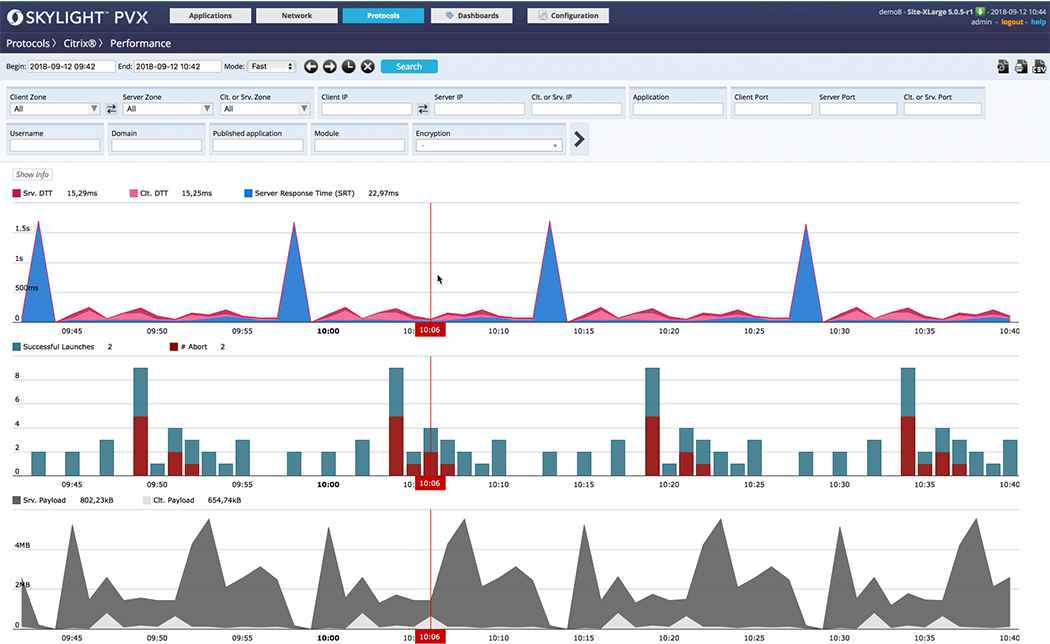Click the Client Port field
The height and width of the screenshot is (644, 1050).
pyautogui.click(x=773, y=108)
